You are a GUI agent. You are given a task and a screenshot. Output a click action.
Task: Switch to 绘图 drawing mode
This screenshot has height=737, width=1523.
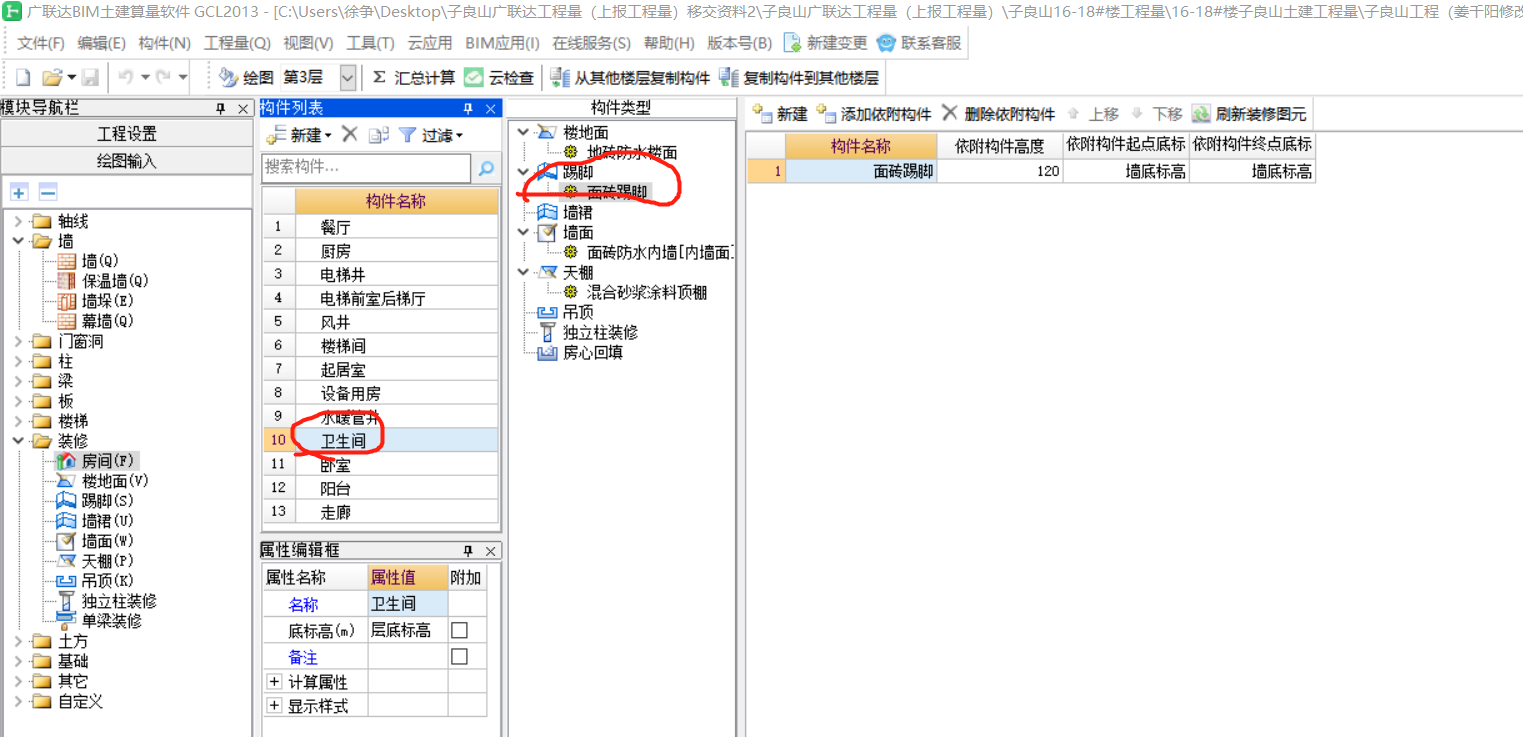(x=245, y=77)
